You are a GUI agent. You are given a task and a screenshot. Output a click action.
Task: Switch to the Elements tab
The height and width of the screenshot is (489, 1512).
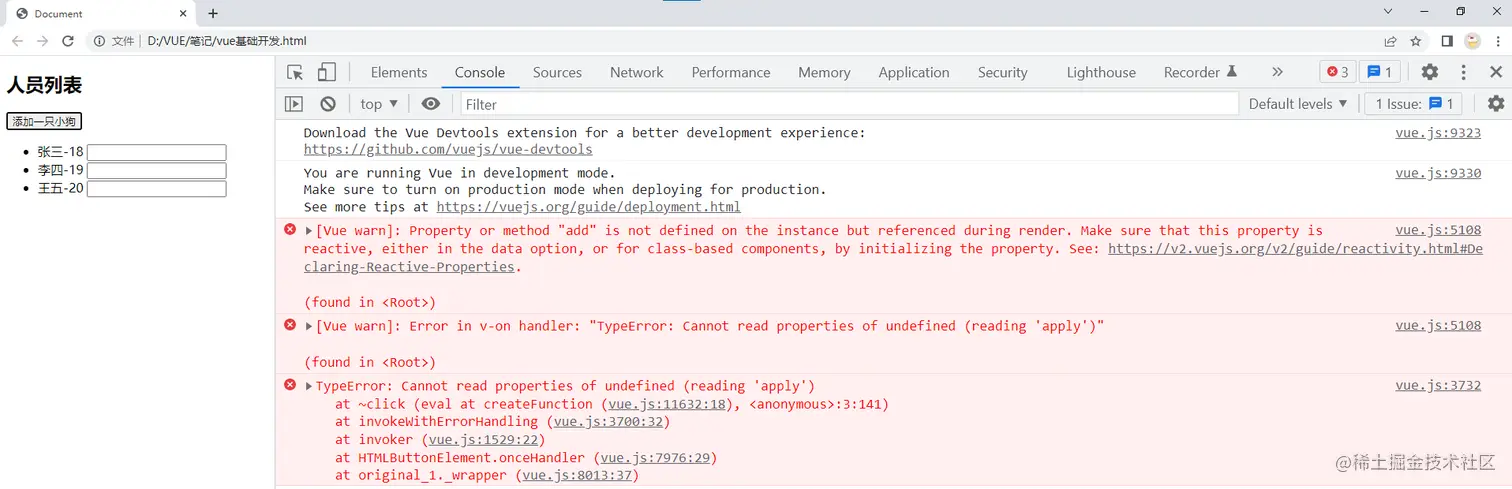tap(399, 72)
